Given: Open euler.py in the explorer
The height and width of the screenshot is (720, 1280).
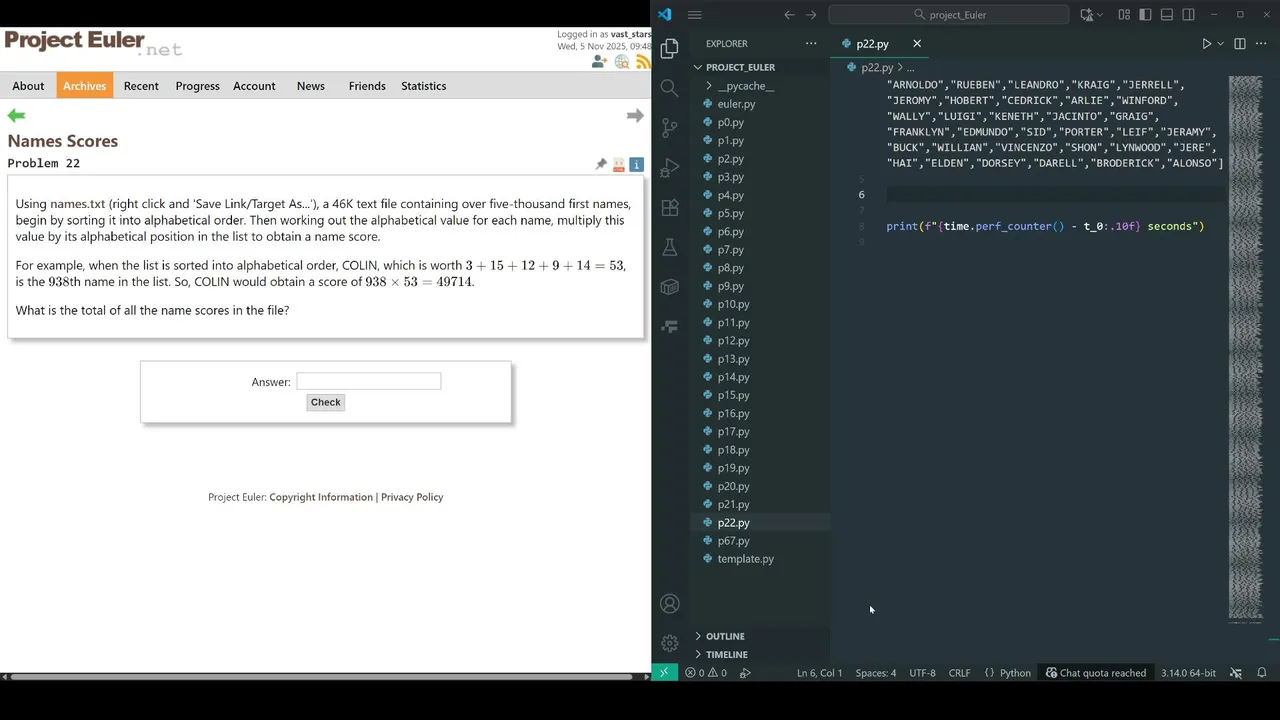Looking at the screenshot, I should coord(736,104).
